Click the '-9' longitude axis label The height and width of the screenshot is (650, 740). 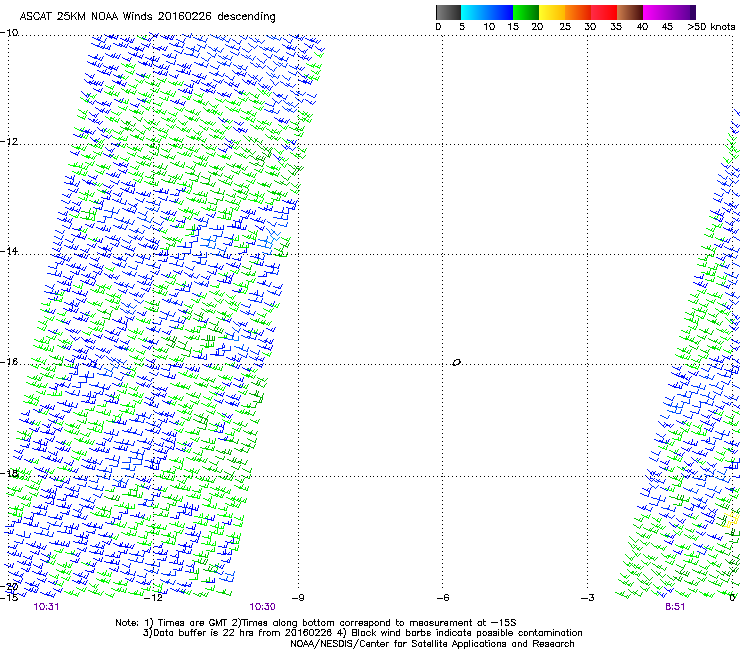coord(297,598)
